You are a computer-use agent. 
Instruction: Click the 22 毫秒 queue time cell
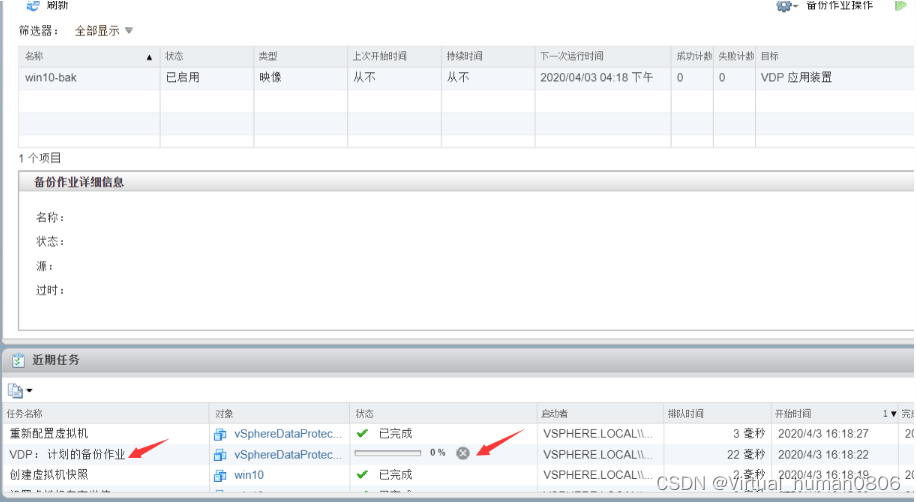[x=745, y=454]
